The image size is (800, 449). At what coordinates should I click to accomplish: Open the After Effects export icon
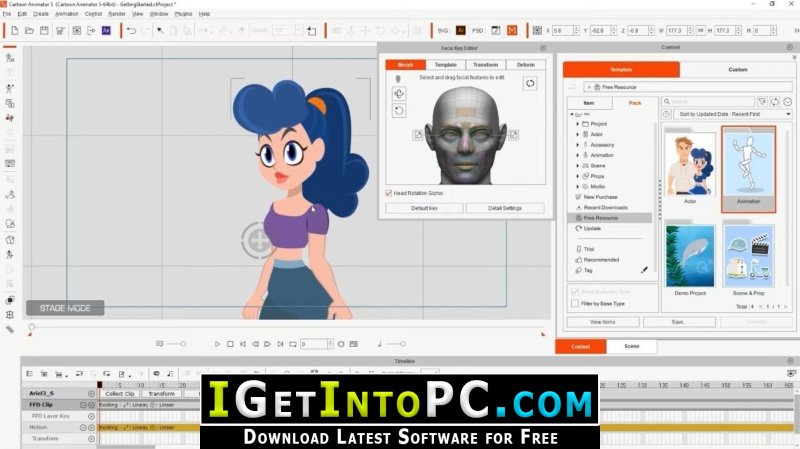106,31
